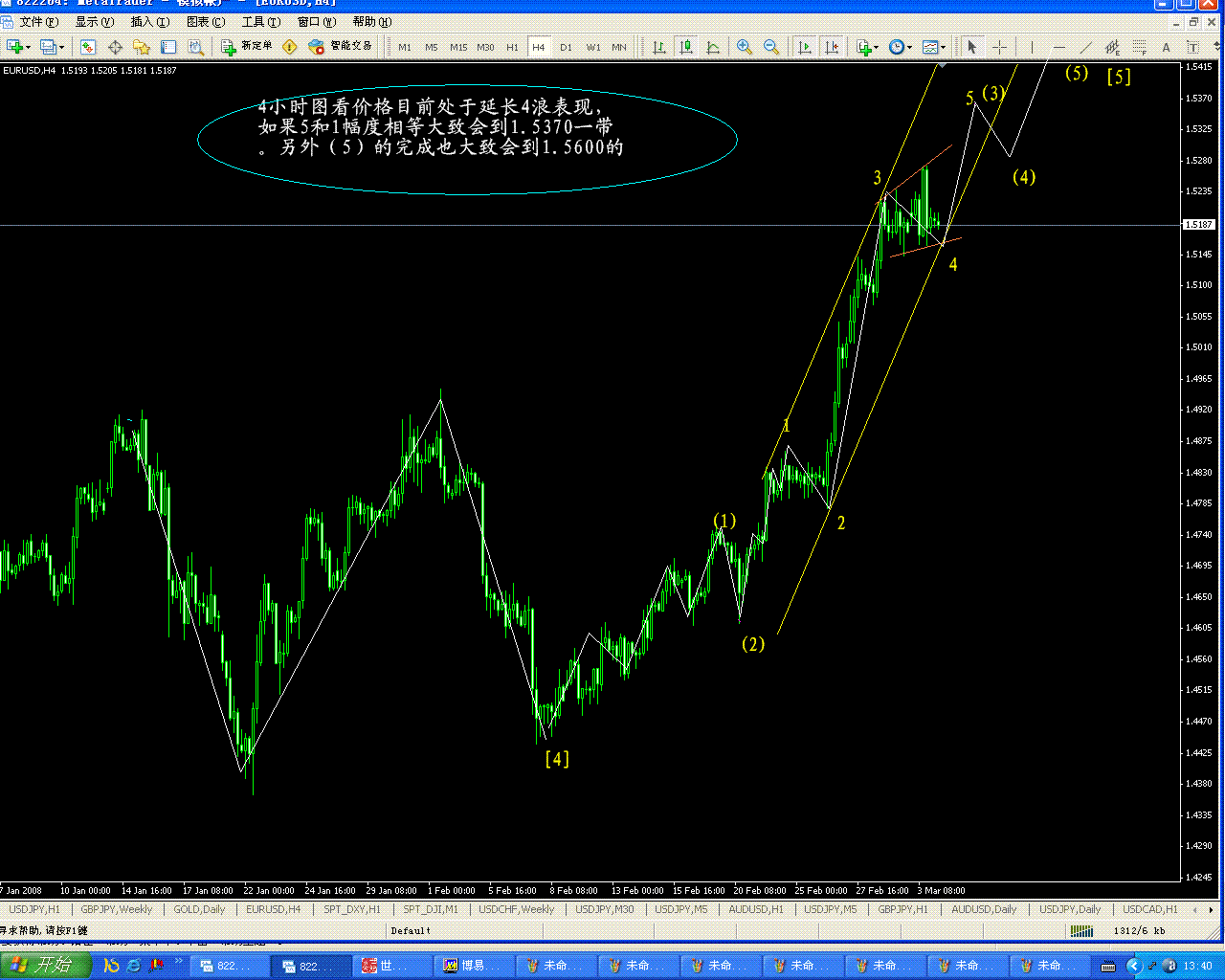Open the Strategy Tester magnifier icon

[x=195, y=46]
